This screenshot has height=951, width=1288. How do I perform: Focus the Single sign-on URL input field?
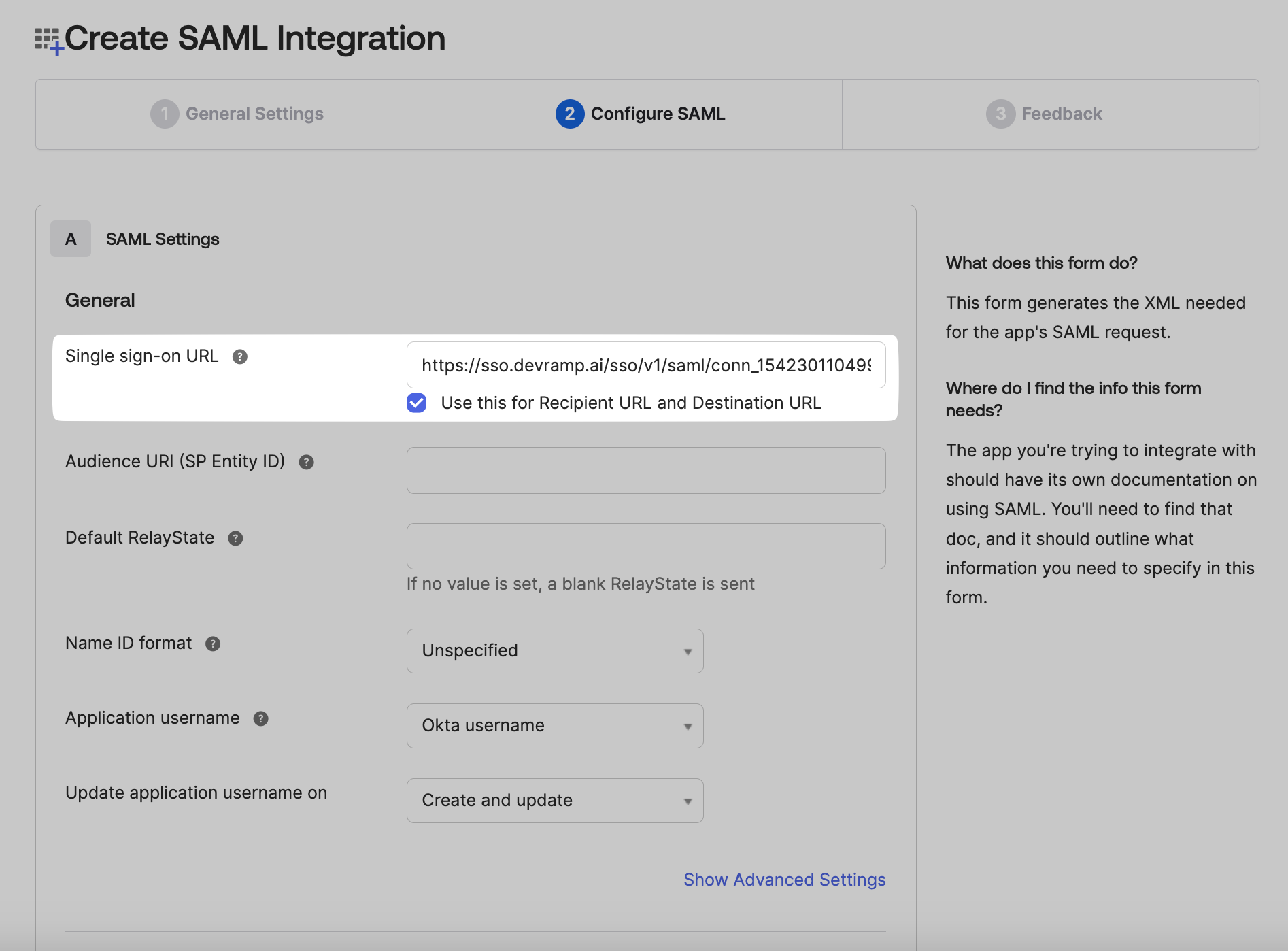[645, 366]
